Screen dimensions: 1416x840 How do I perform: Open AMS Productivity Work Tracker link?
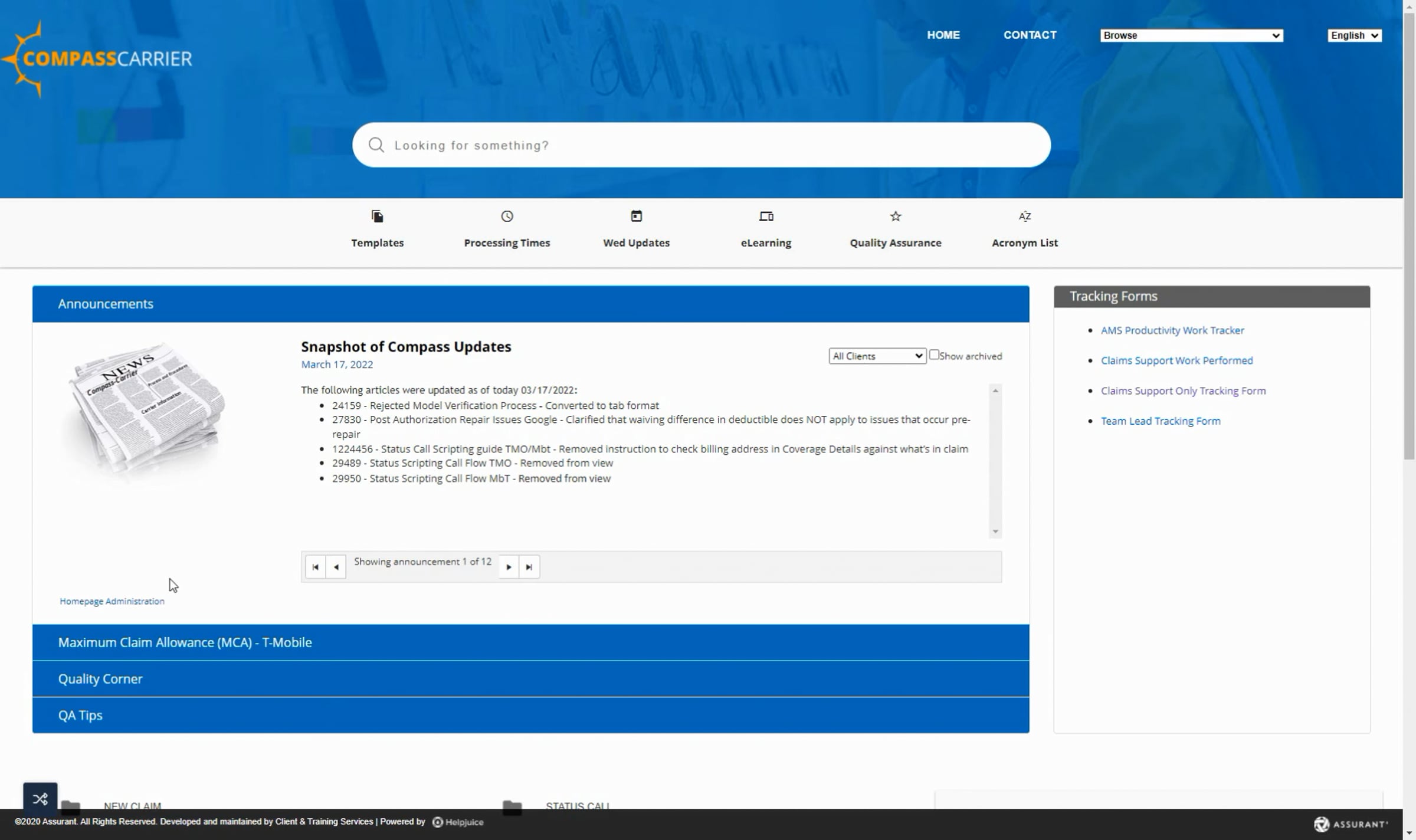1172,330
